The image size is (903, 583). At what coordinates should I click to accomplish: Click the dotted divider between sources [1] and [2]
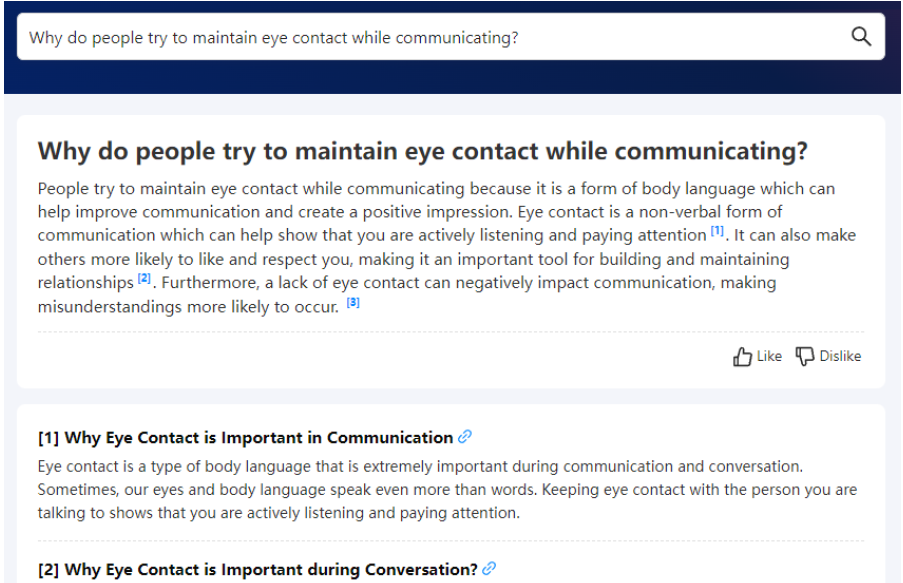[x=451, y=541]
